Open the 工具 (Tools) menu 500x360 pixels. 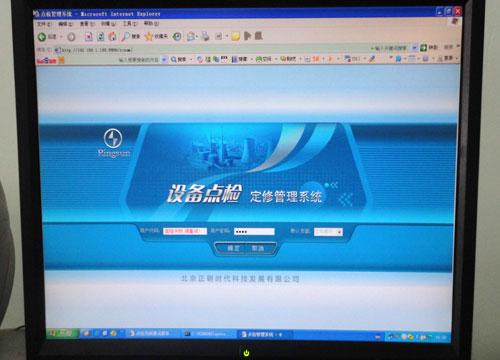coord(130,24)
